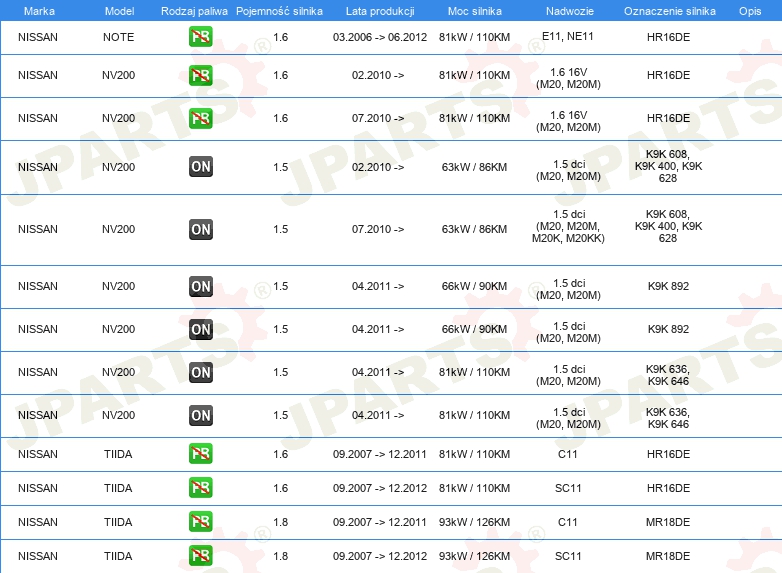Click petrol icon for TIIDA SC11 MR18DE
Viewport: 782px width, 573px height.
click(x=200, y=556)
